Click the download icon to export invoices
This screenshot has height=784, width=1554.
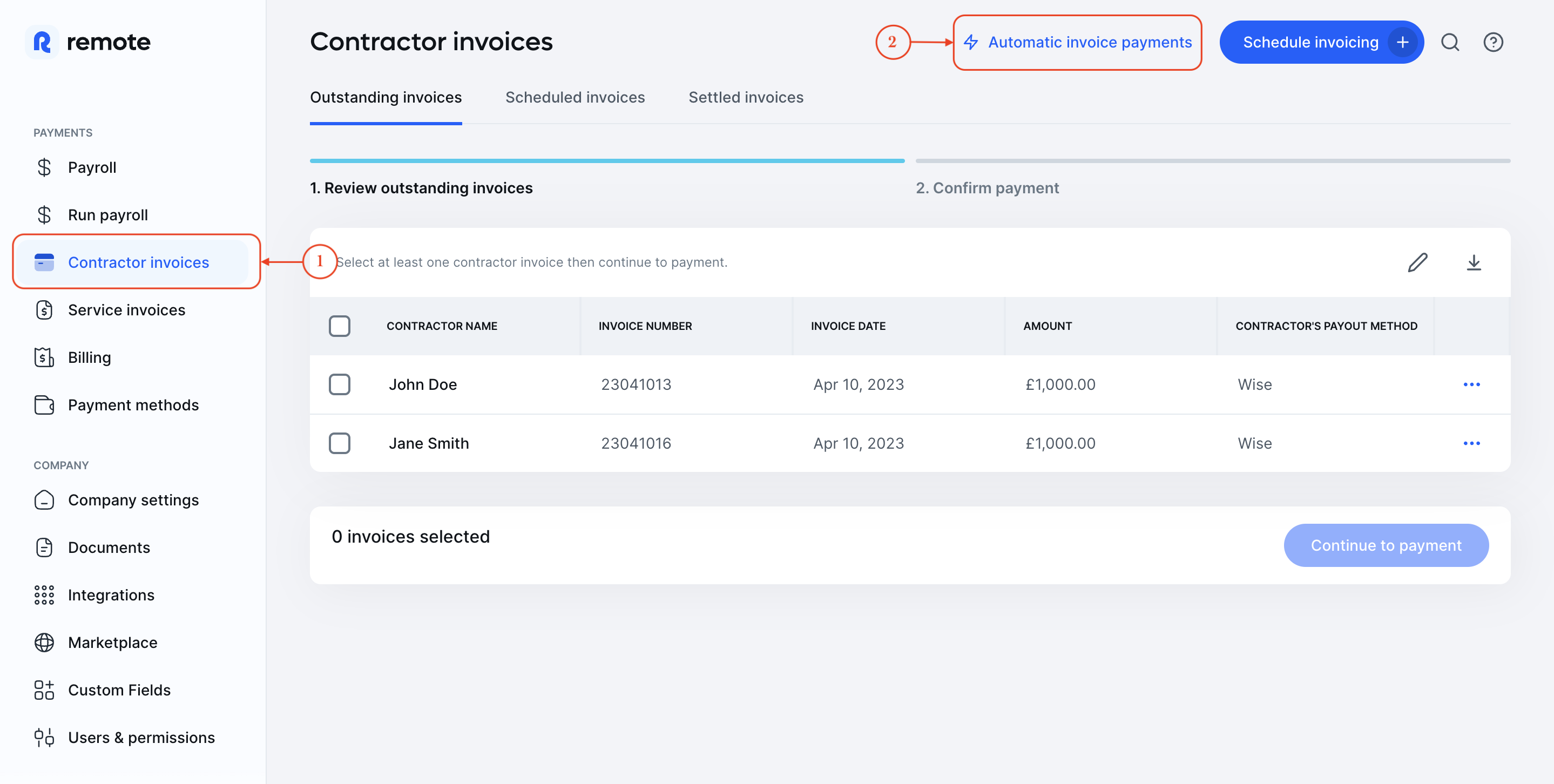pos(1474,262)
